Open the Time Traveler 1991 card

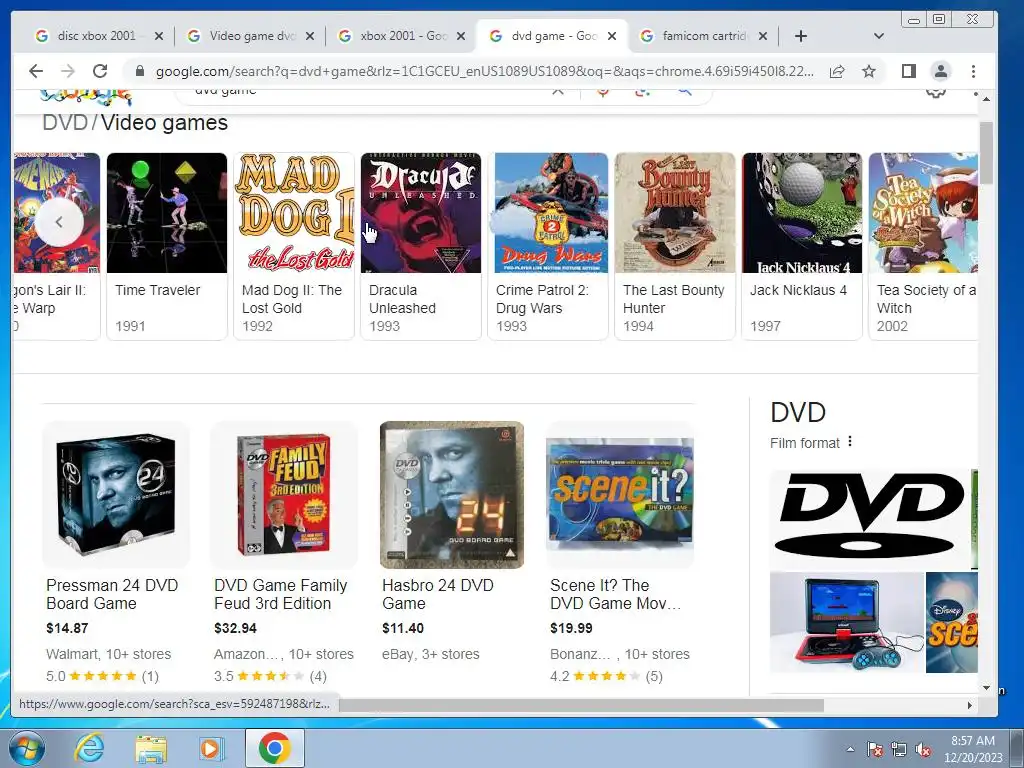coord(167,246)
